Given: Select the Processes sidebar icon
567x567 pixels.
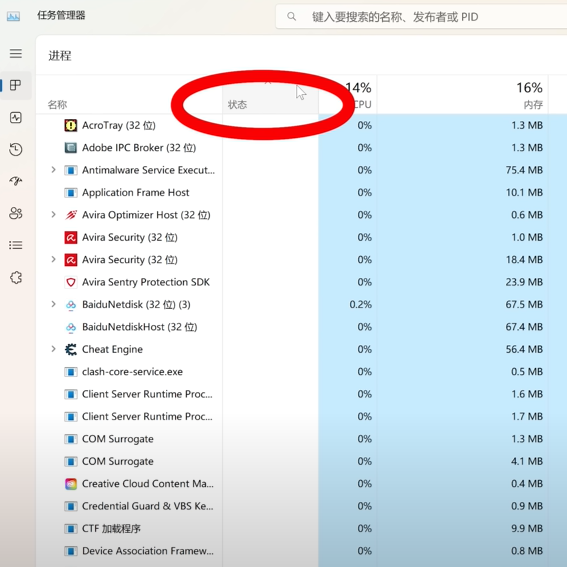Looking at the screenshot, I should (16, 85).
